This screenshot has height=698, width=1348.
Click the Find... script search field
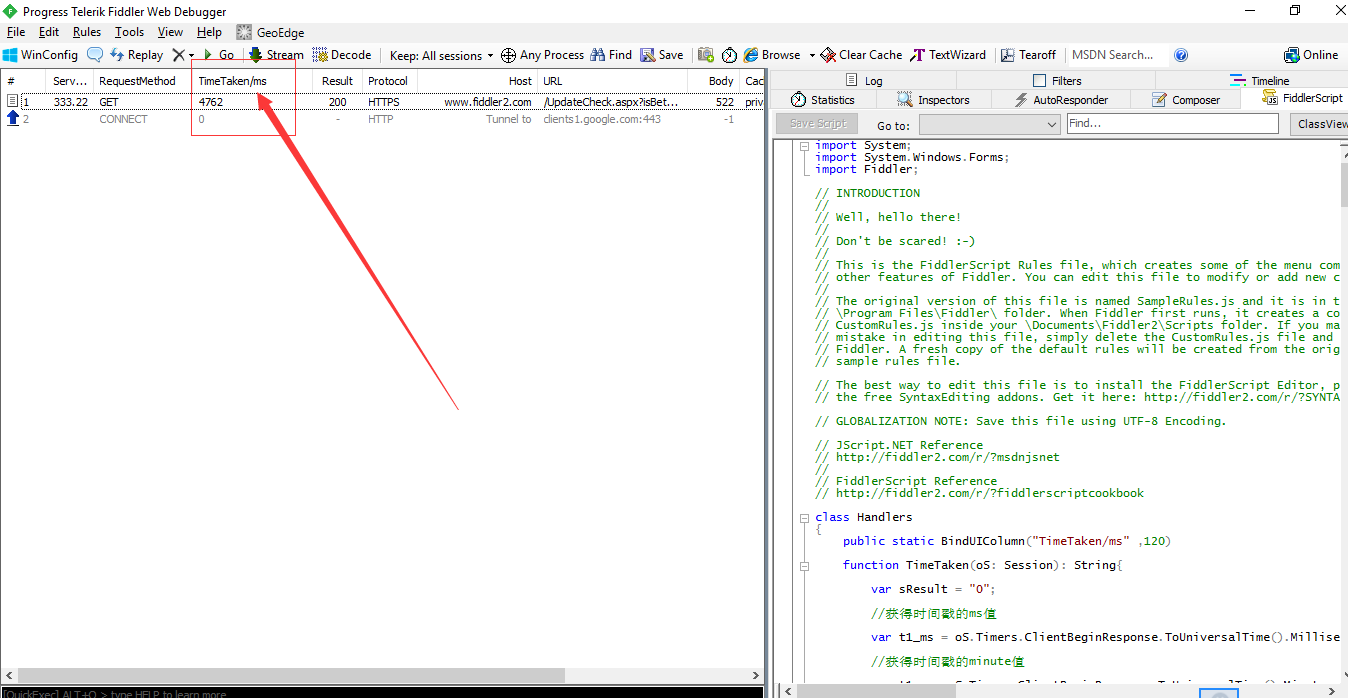click(1172, 123)
